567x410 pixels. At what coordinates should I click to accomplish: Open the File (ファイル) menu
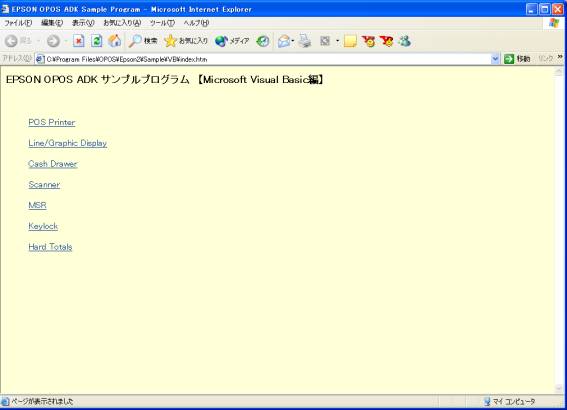(18, 23)
